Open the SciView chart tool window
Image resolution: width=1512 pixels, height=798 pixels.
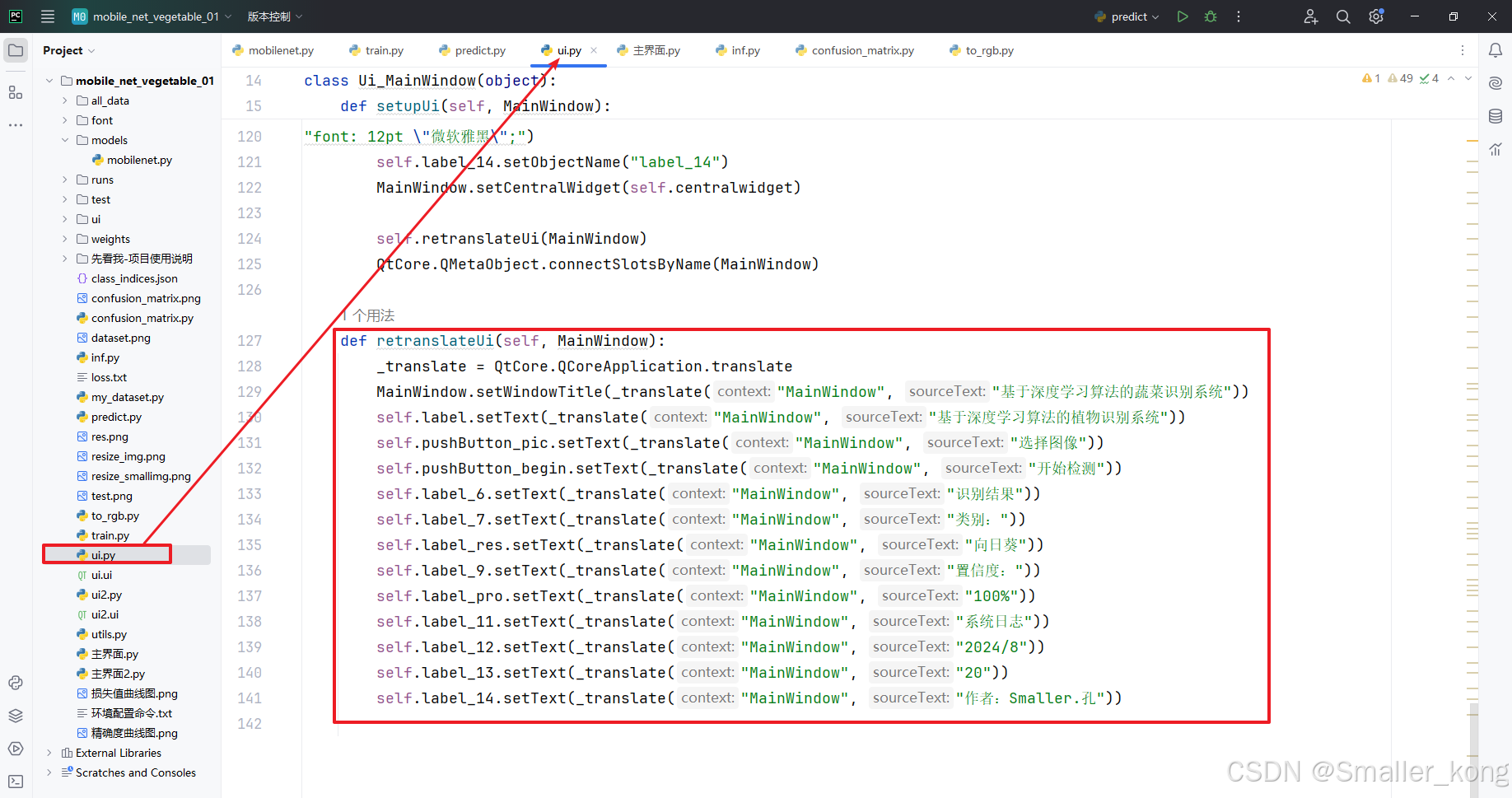(x=1496, y=149)
